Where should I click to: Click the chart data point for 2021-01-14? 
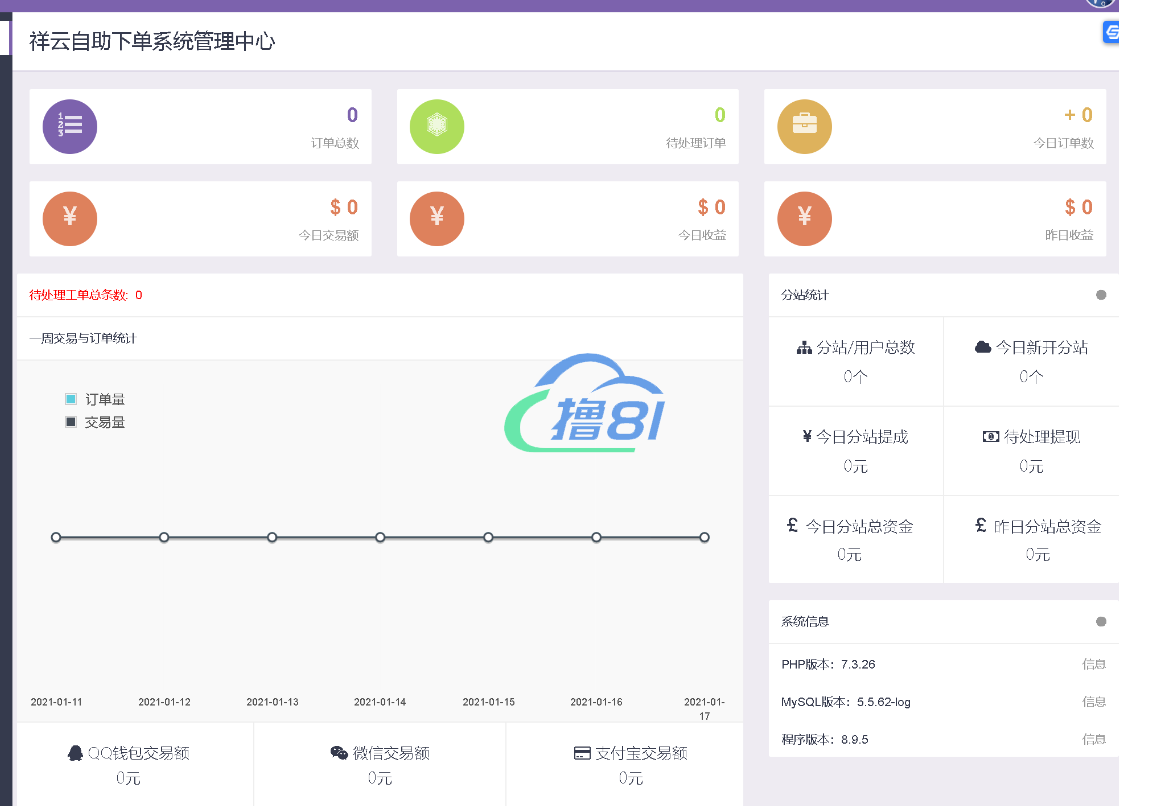(380, 537)
